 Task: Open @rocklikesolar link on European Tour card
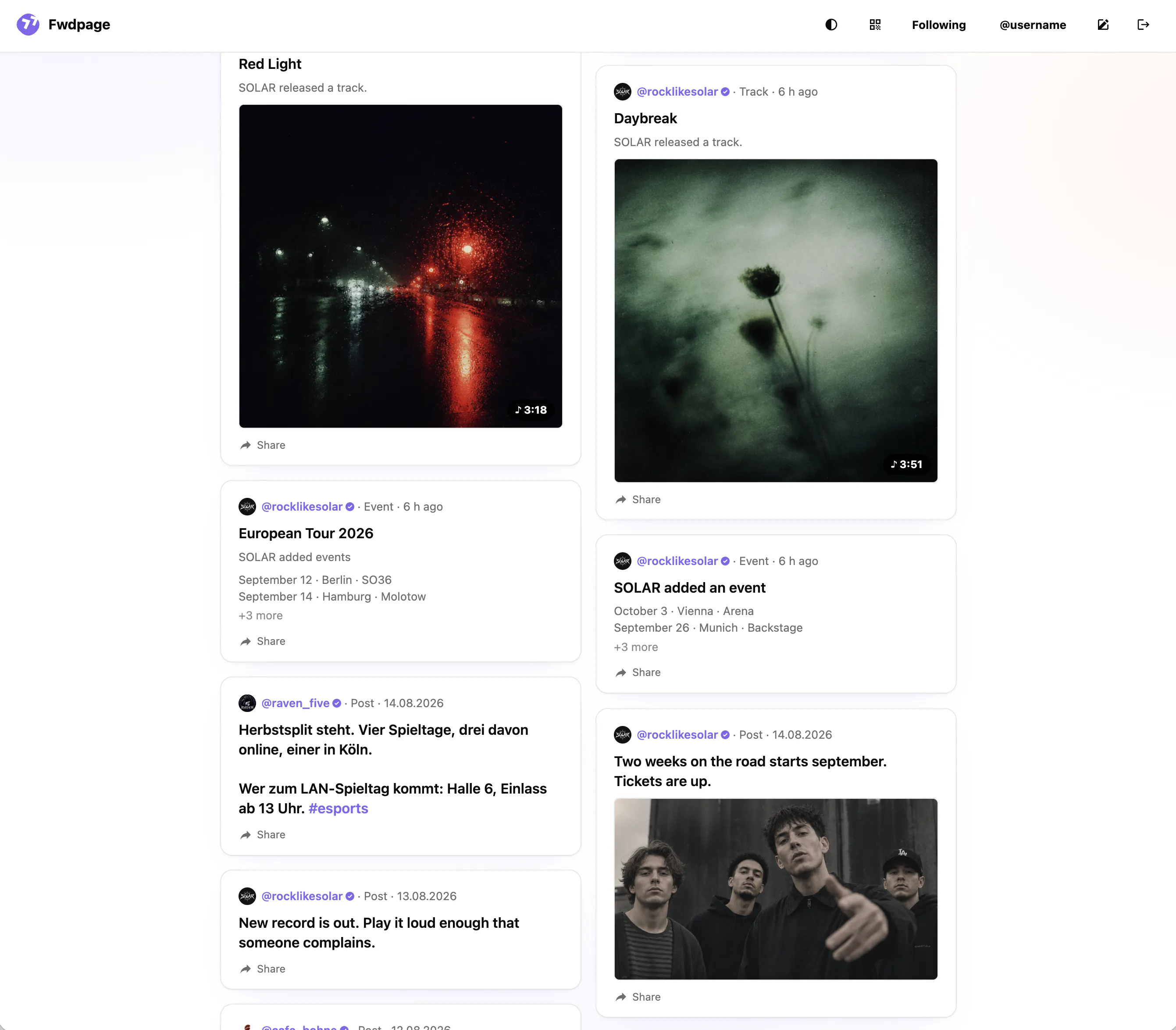point(302,506)
